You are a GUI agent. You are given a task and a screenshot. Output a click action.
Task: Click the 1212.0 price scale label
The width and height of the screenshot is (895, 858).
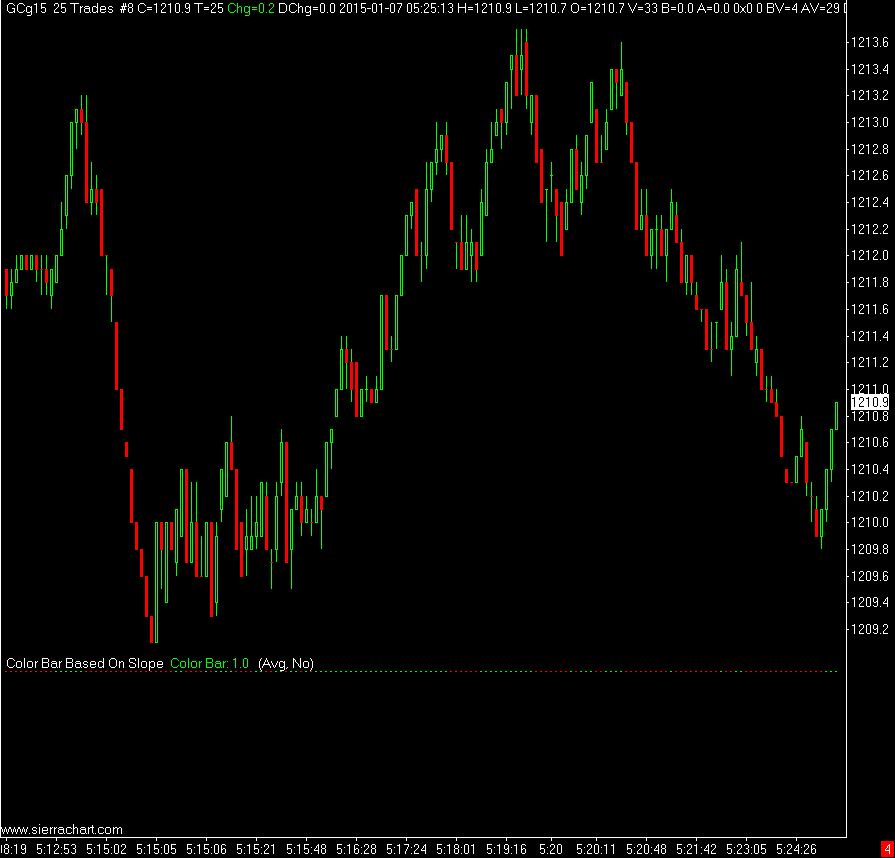click(870, 255)
